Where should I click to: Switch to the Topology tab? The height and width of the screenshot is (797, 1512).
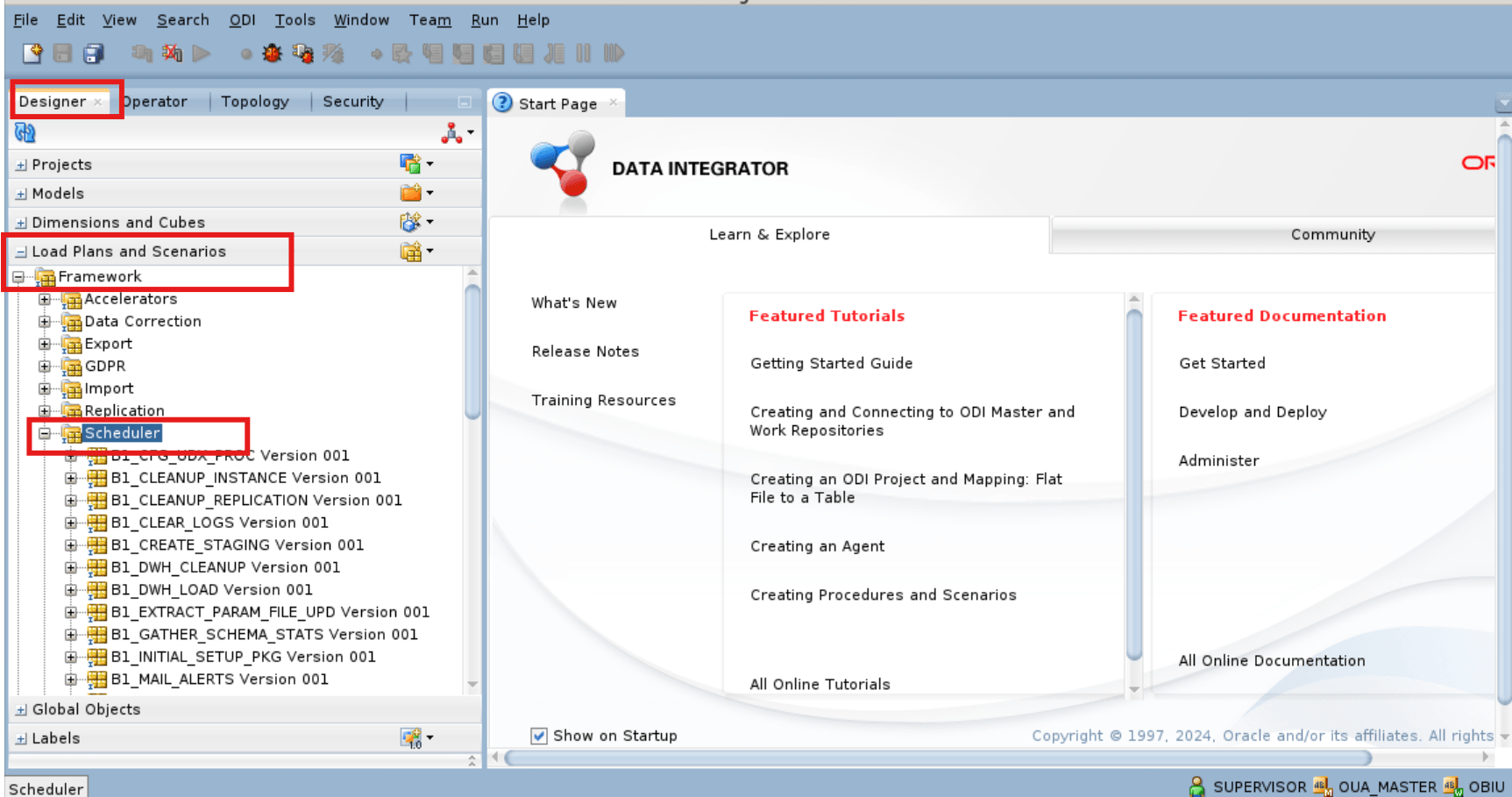pyautogui.click(x=255, y=101)
